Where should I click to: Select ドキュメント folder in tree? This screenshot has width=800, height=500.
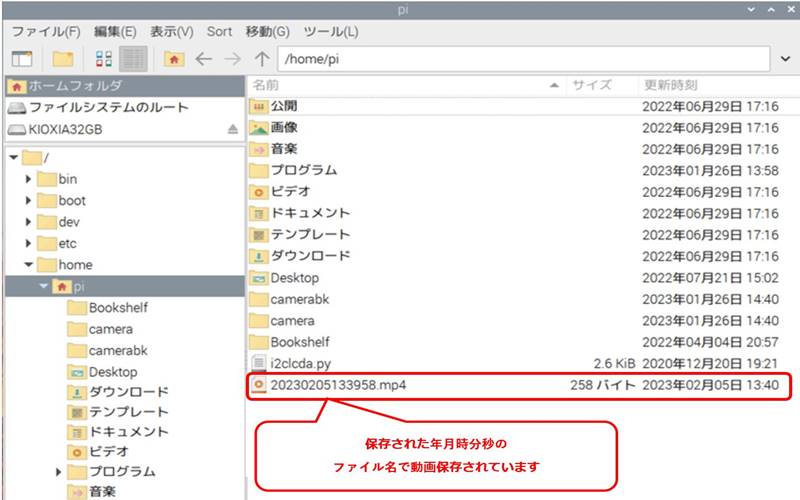click(x=118, y=432)
